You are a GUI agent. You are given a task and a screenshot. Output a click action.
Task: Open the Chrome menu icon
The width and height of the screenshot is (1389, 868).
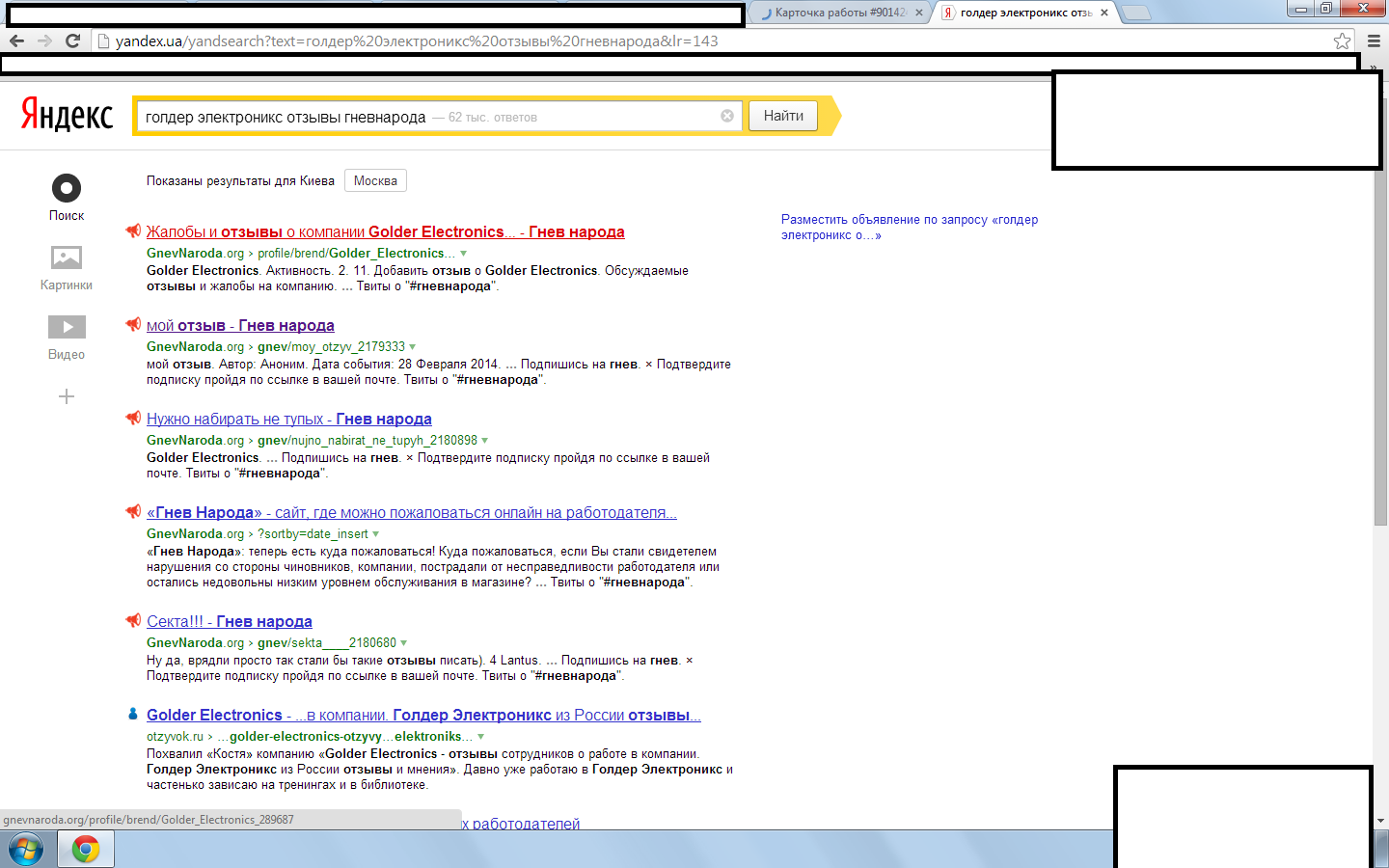1374,41
